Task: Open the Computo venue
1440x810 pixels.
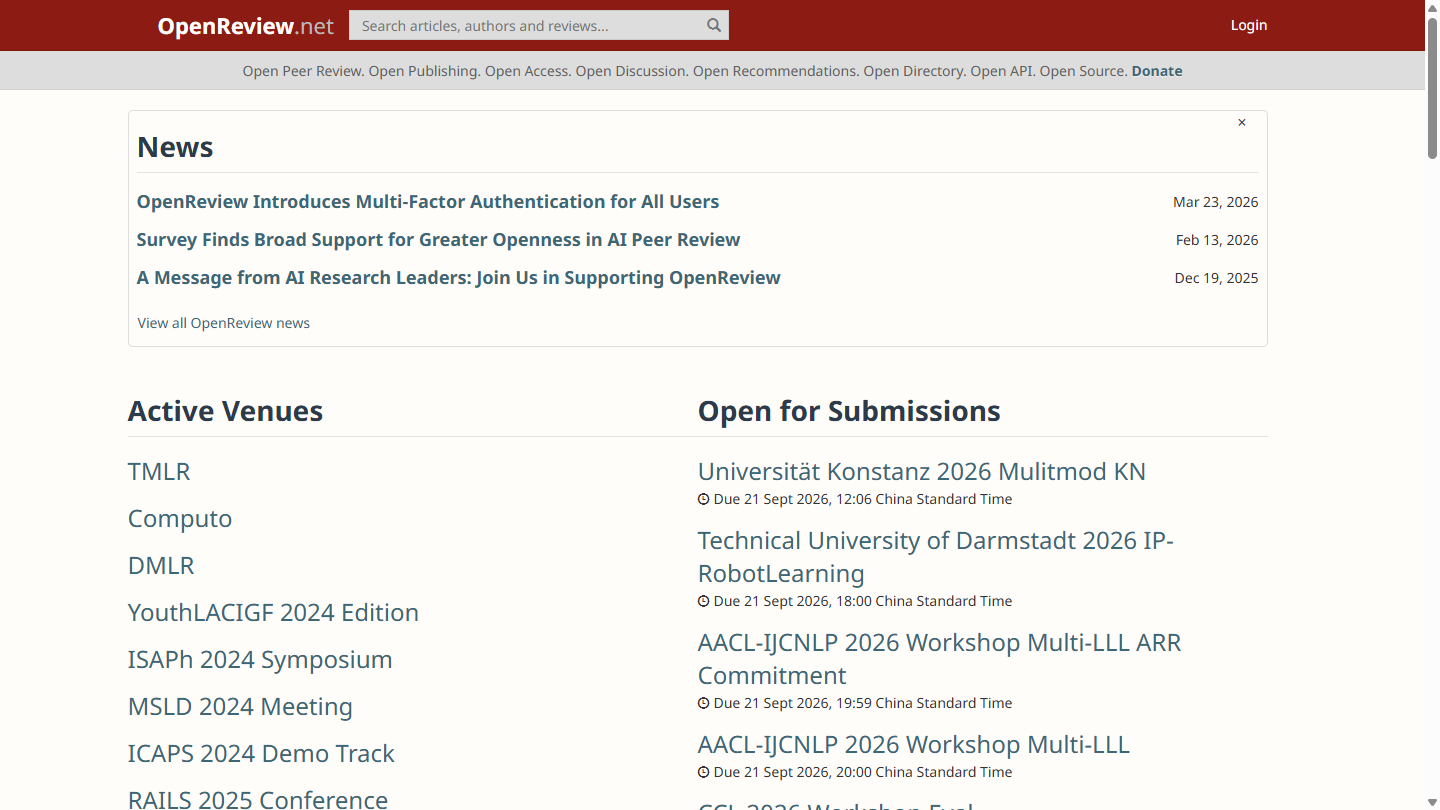Action: [180, 519]
